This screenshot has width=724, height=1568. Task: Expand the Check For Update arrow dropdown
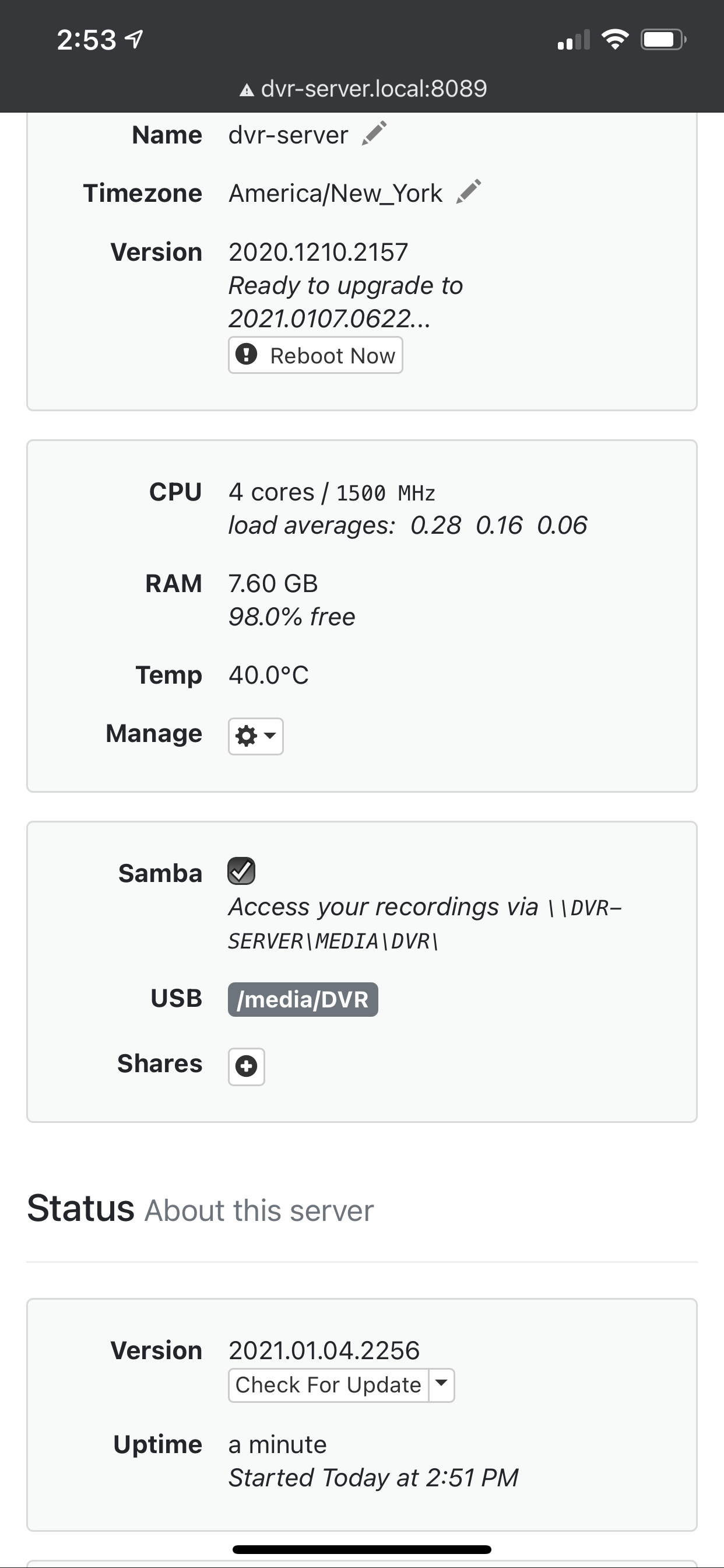pos(442,1385)
